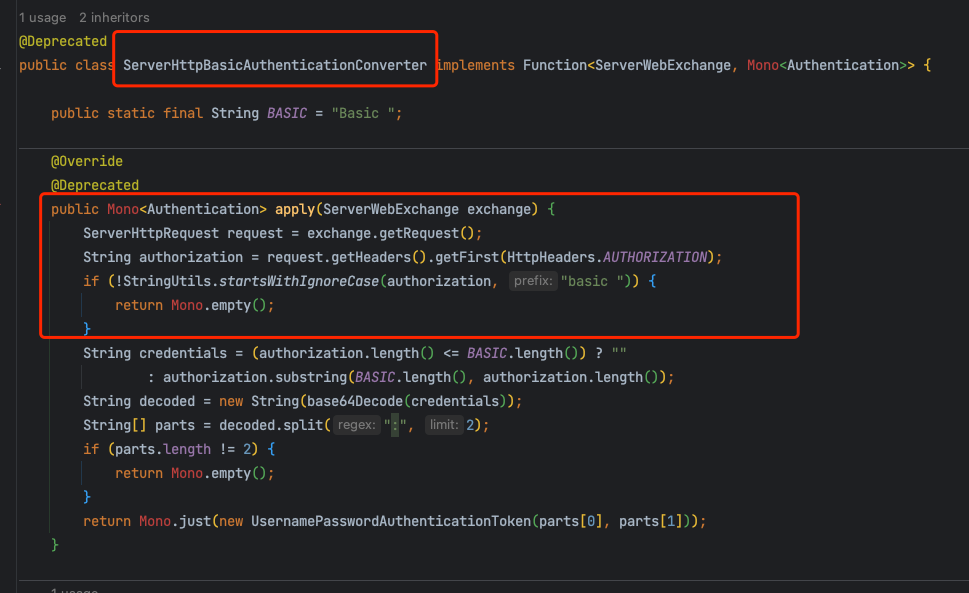969x593 pixels.
Task: Click the "prefix:" inlay parameter hint
Action: pos(532,281)
